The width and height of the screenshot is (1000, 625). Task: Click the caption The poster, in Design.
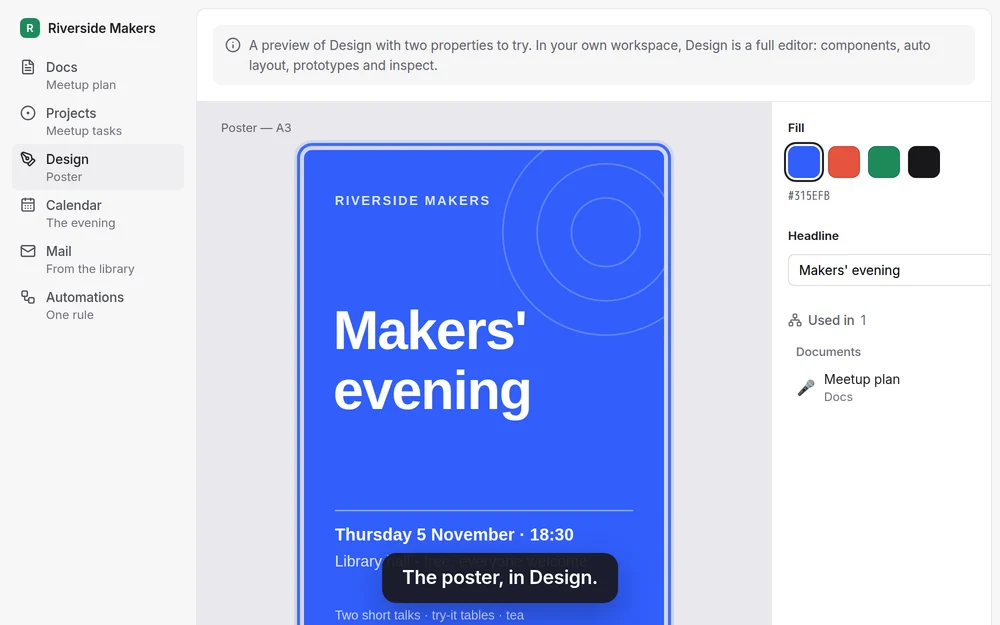(x=500, y=577)
